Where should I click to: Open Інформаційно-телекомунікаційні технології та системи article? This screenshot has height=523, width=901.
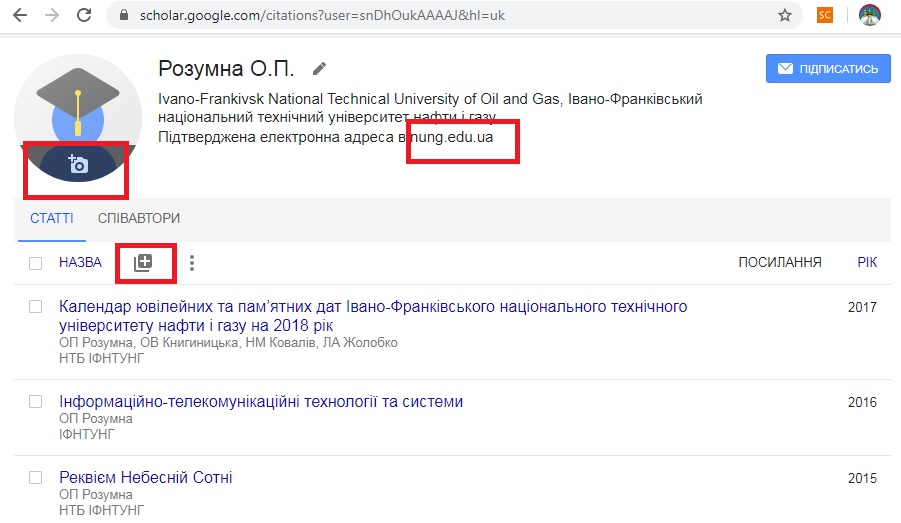point(261,401)
